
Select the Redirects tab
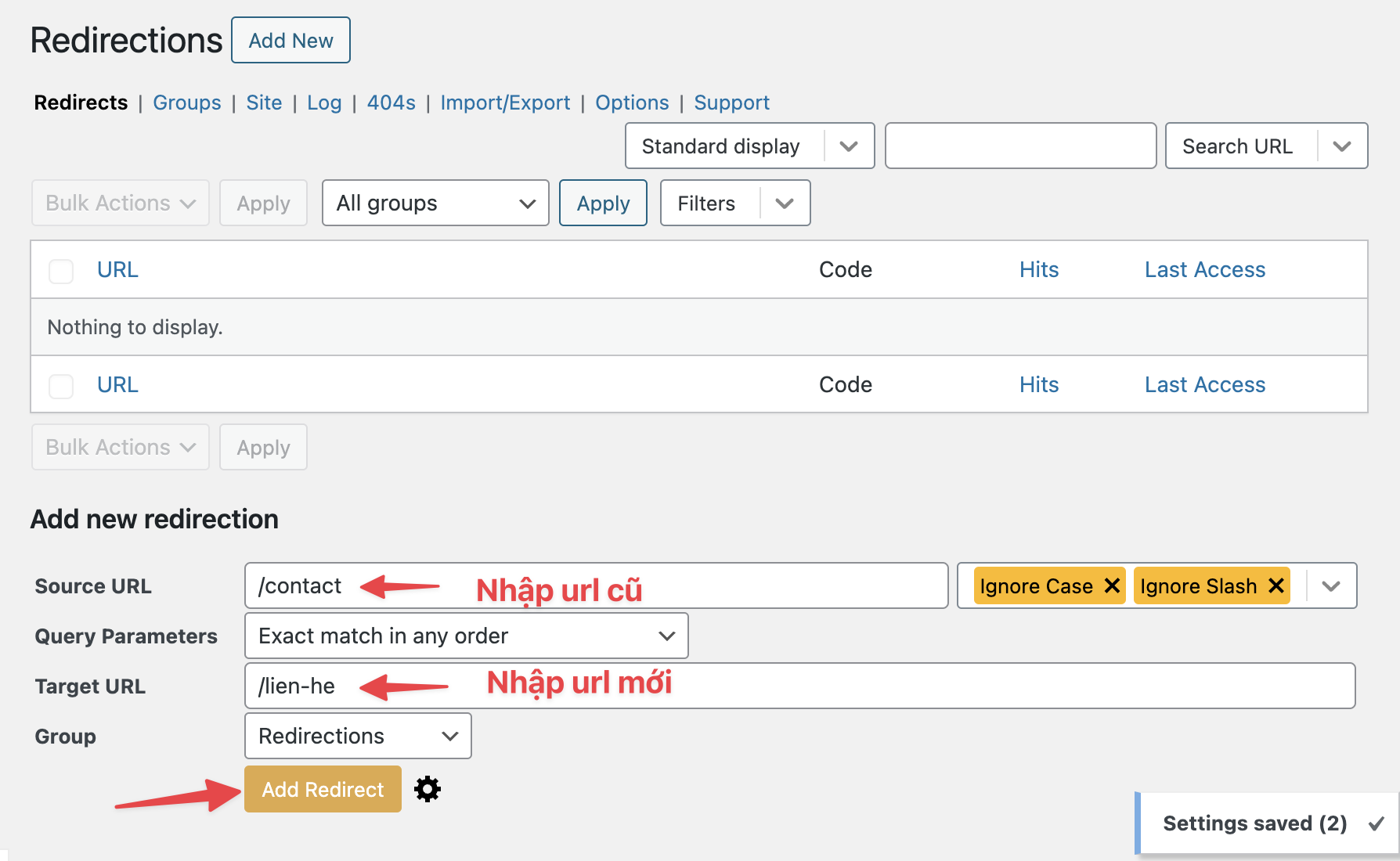point(81,103)
